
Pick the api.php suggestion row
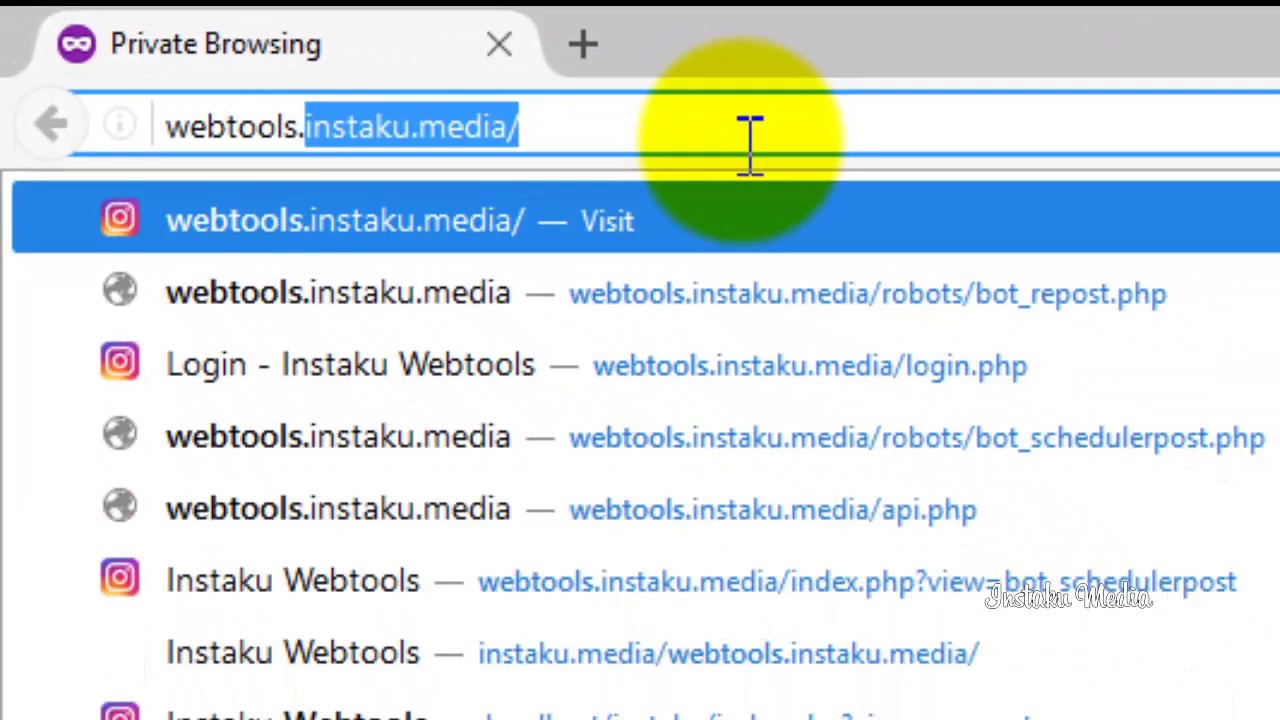(x=646, y=508)
